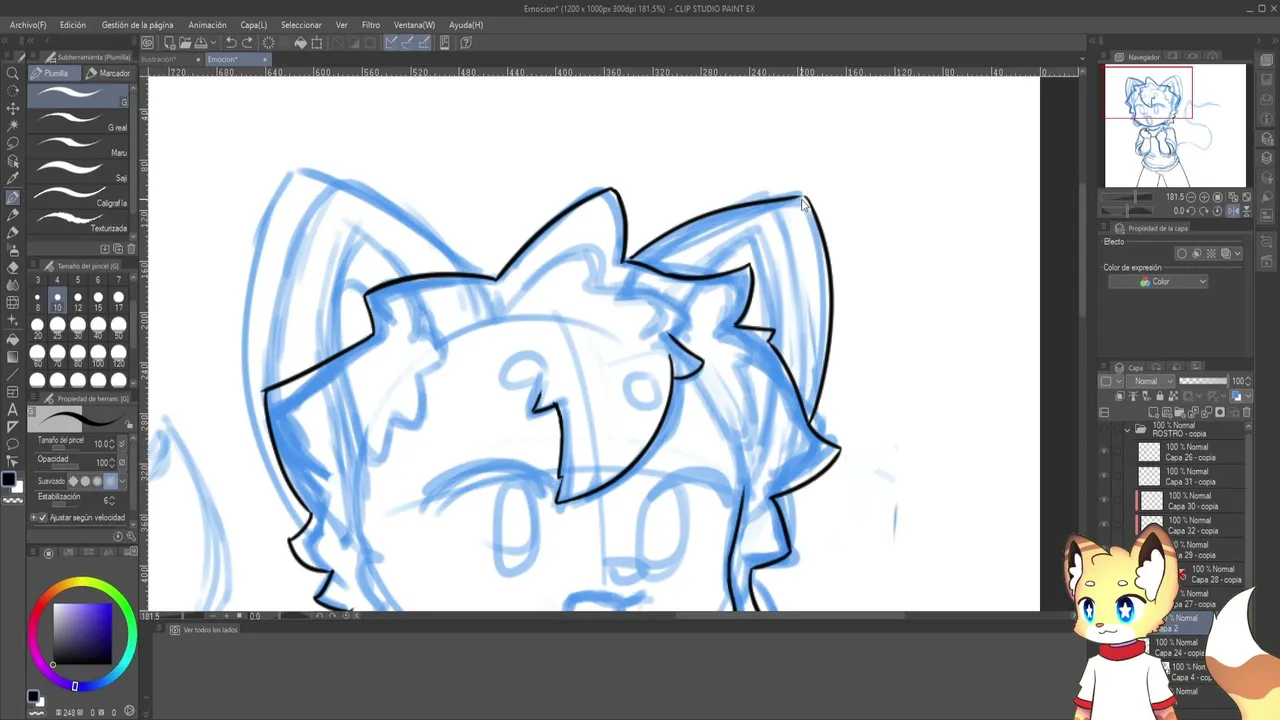Switch to the Marcador sub tool group
The image size is (1280, 720).
(x=108, y=73)
